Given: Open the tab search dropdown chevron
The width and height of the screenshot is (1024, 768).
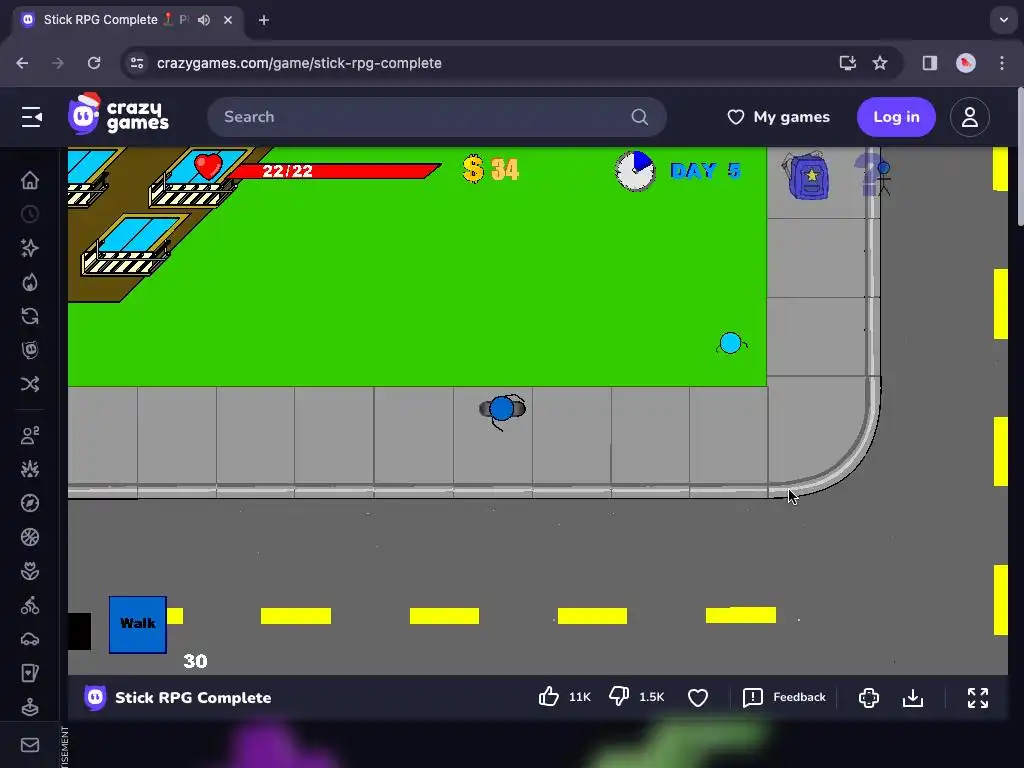Looking at the screenshot, I should 1004,20.
